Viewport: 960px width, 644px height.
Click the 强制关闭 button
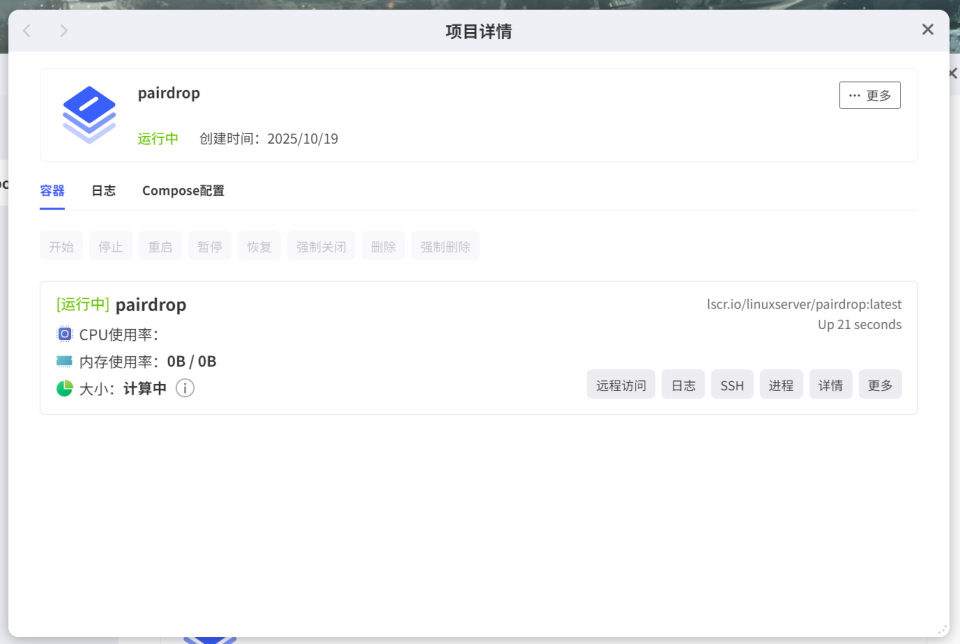(321, 246)
